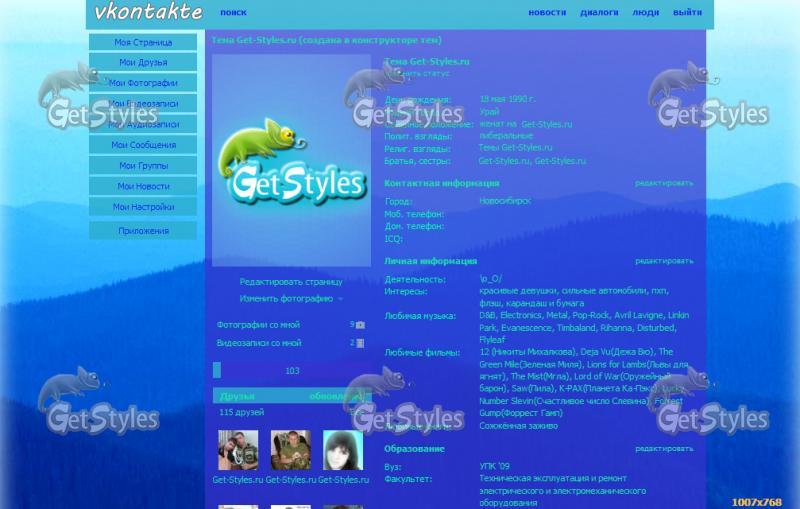Edit Контактная информация via редактировать link

pos(663,183)
